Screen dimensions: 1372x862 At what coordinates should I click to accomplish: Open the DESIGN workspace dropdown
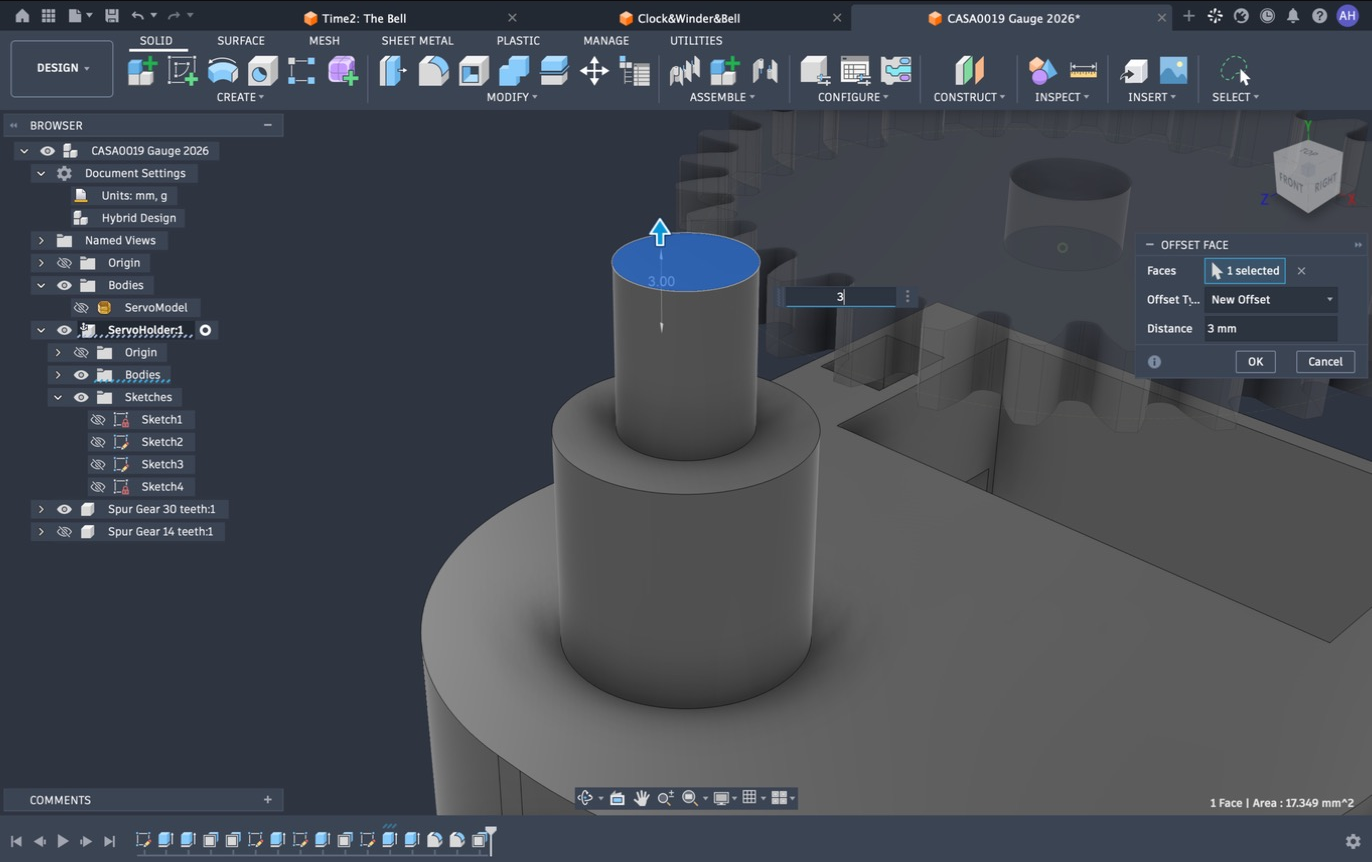click(62, 68)
